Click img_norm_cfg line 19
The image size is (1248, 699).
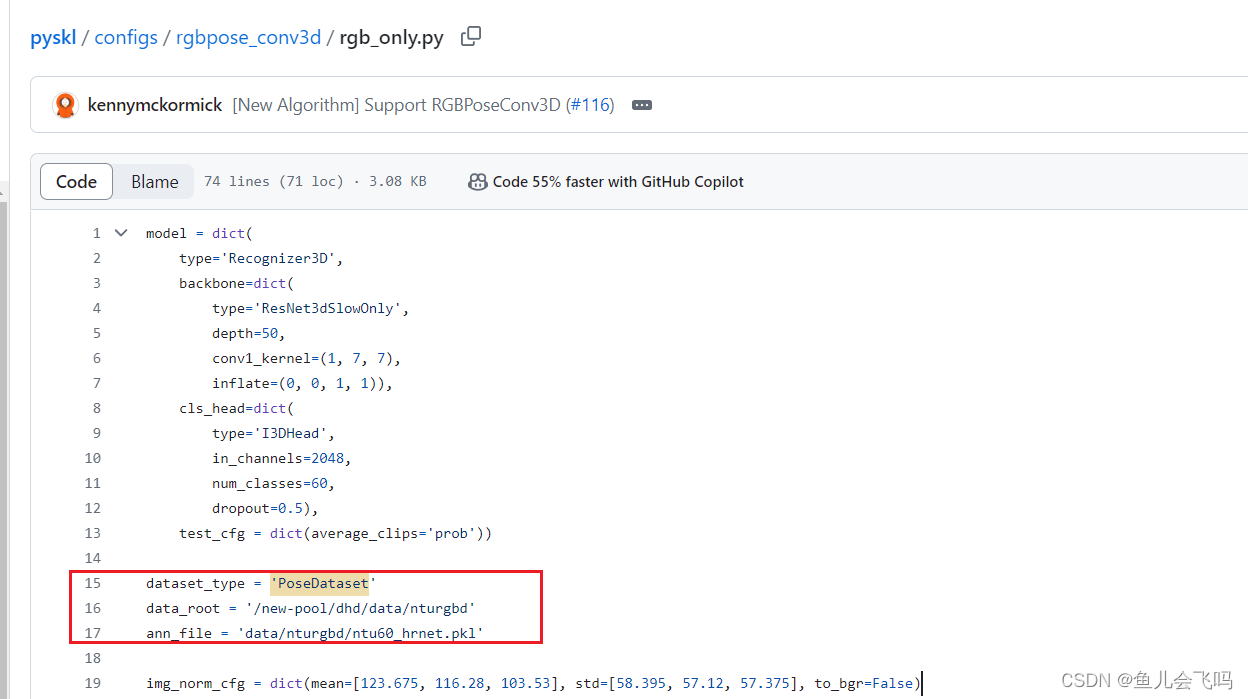tap(533, 683)
